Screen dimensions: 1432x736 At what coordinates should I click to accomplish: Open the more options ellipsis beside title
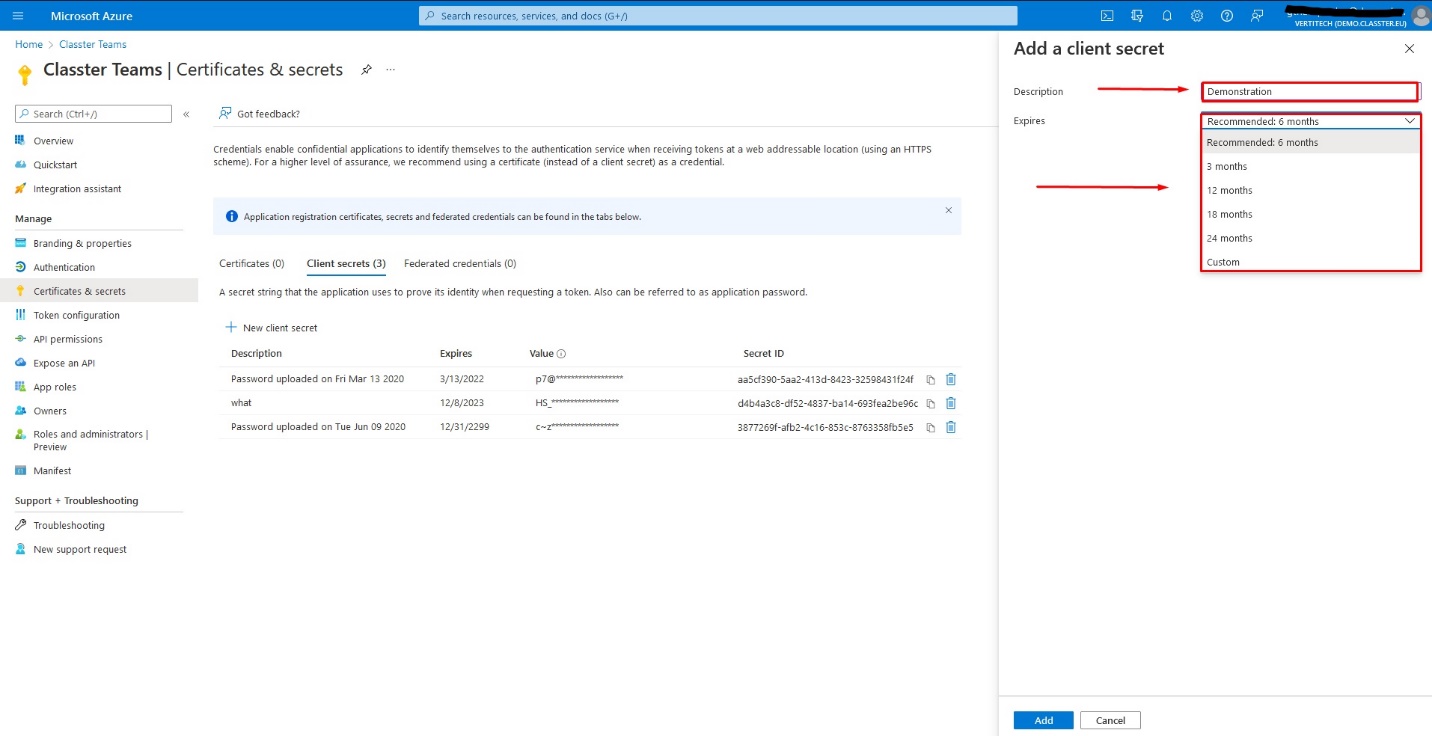click(390, 70)
